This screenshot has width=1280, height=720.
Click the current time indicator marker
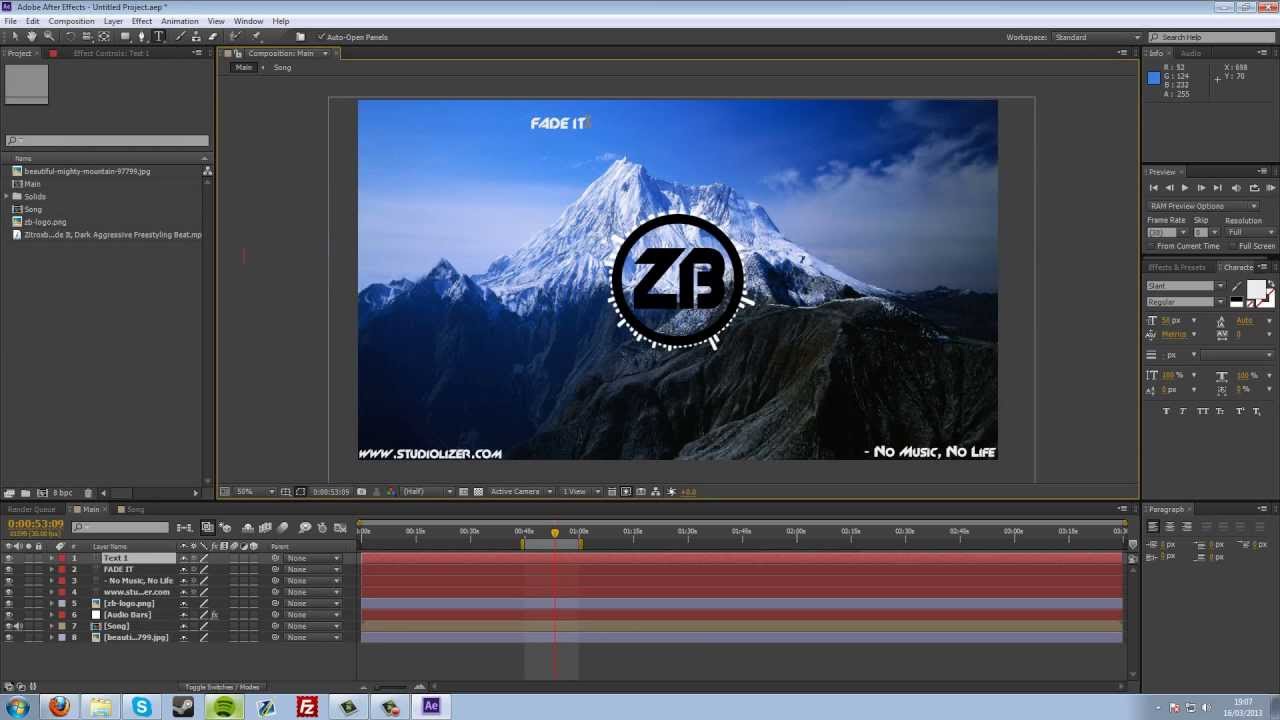(x=555, y=533)
